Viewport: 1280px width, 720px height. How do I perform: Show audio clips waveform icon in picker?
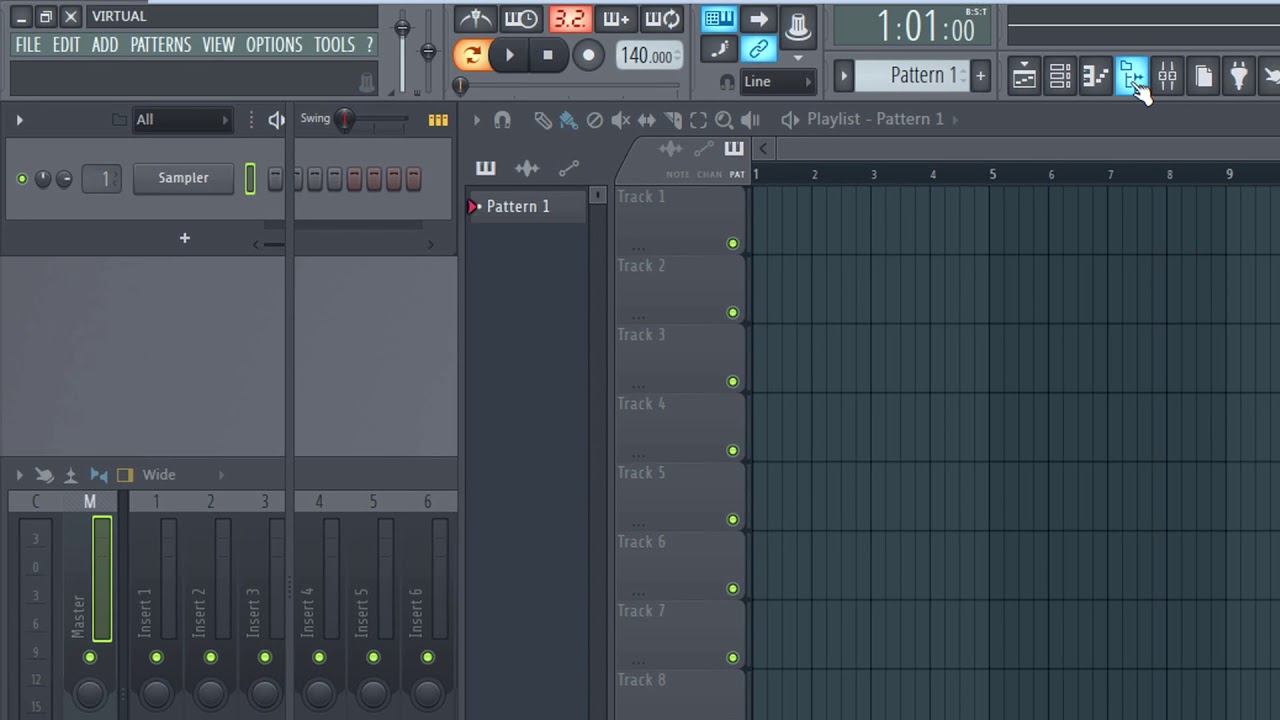point(526,168)
